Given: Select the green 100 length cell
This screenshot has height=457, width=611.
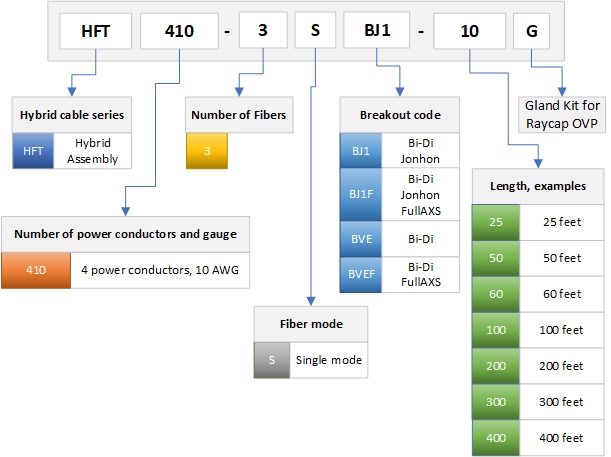Looking at the screenshot, I should tap(492, 327).
